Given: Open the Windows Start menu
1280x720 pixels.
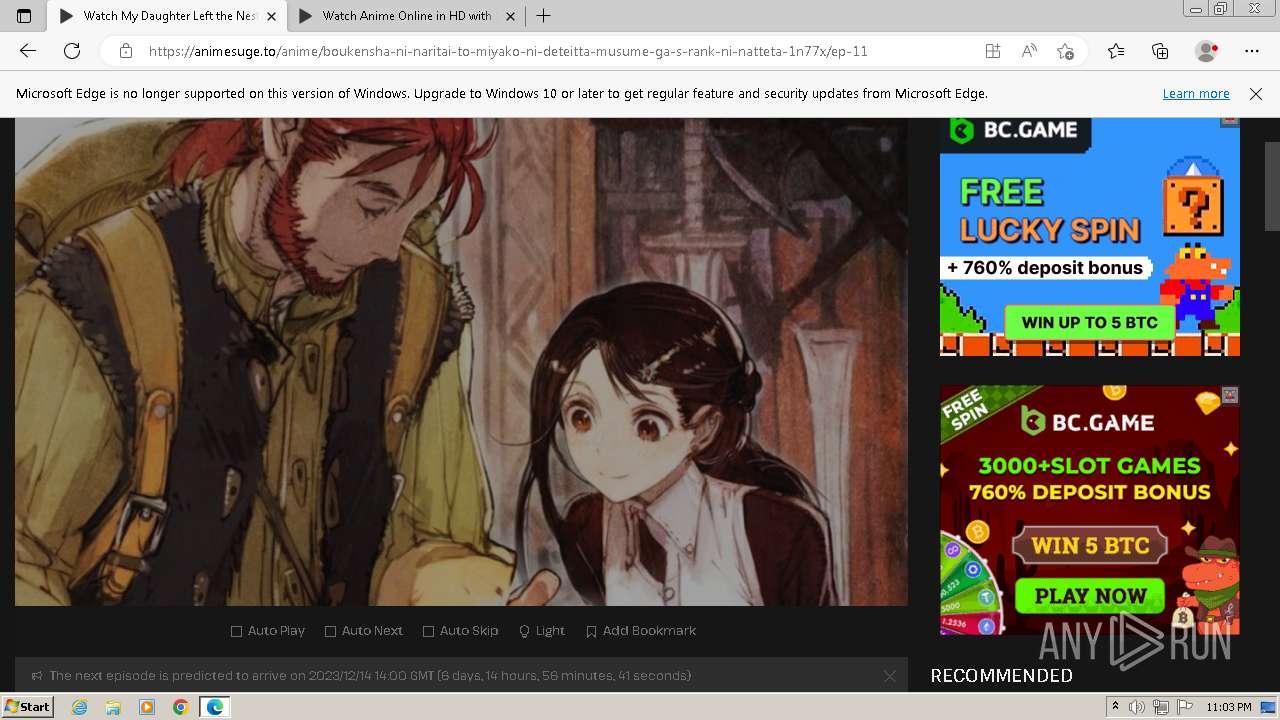Looking at the screenshot, I should coord(27,707).
